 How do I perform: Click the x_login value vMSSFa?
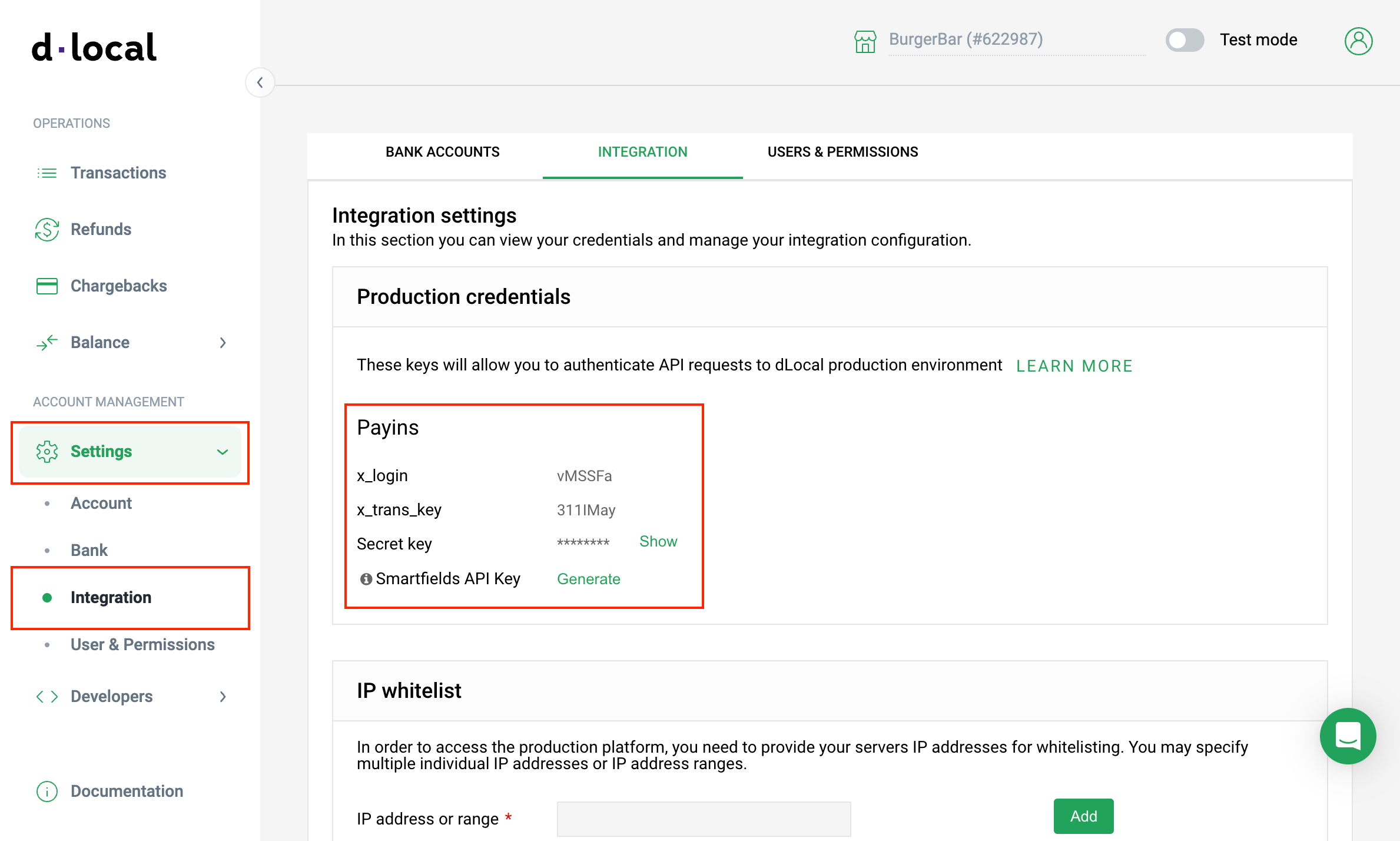(584, 476)
